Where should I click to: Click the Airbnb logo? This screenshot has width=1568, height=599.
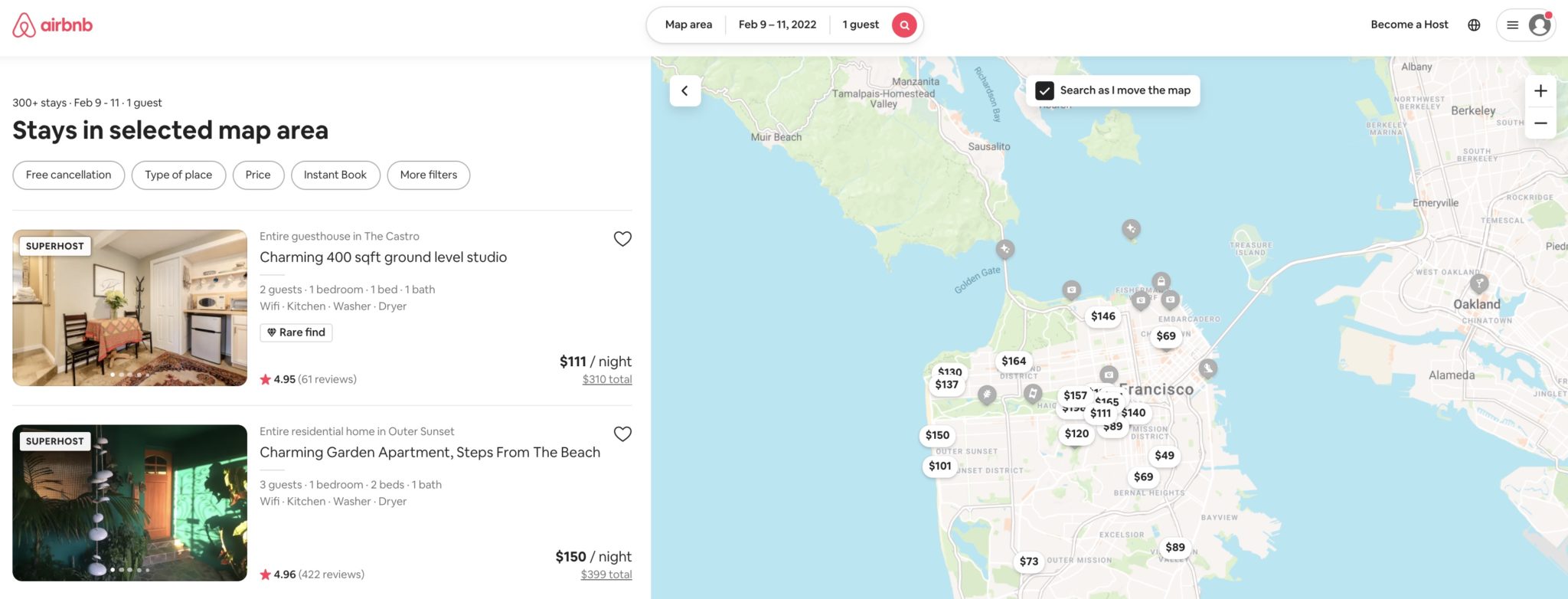tap(51, 24)
